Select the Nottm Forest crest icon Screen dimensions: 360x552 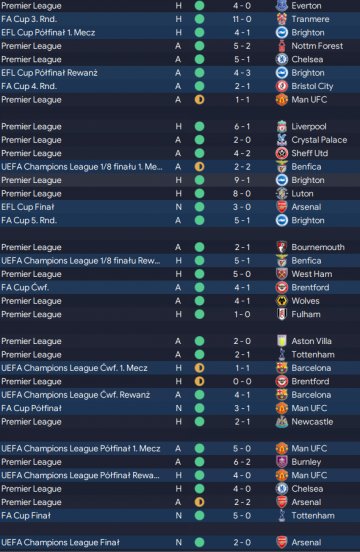[x=282, y=46]
